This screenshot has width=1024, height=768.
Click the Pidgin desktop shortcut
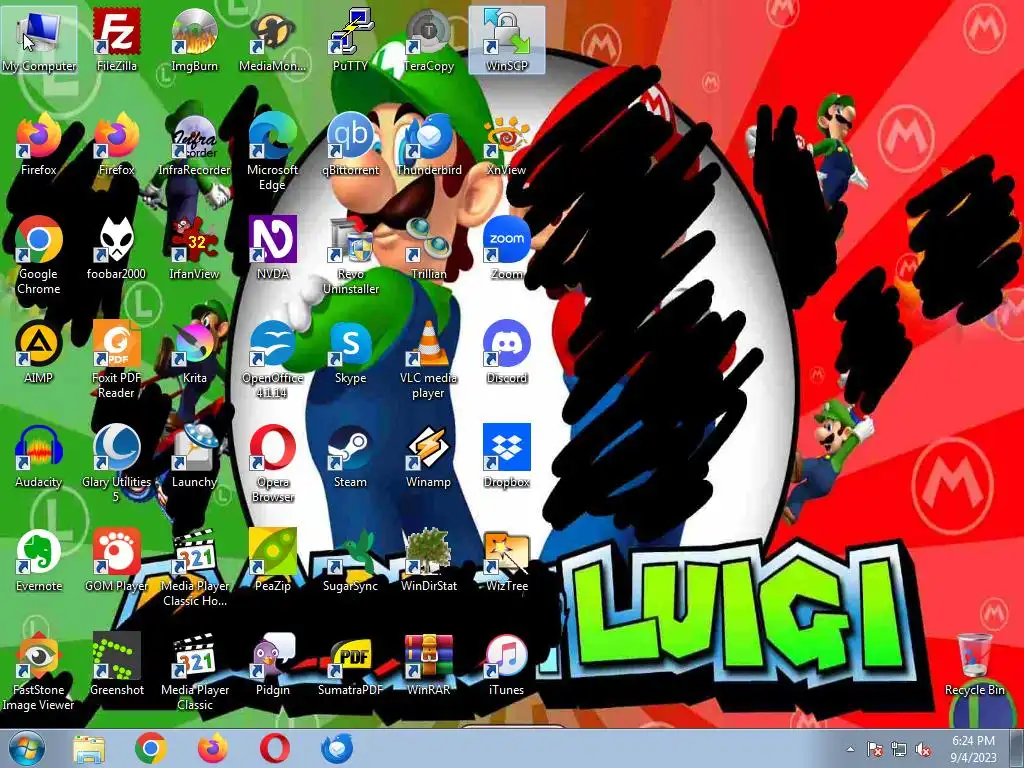tap(272, 665)
